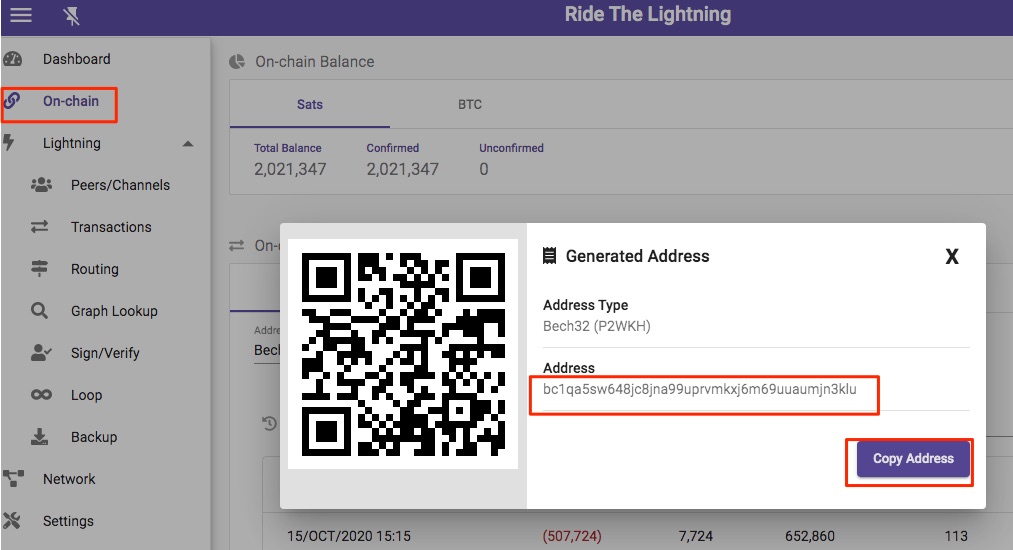Click the 15/OCT/2020 15:15 transaction date
Viewport: 1013px width, 550px height.
[349, 536]
